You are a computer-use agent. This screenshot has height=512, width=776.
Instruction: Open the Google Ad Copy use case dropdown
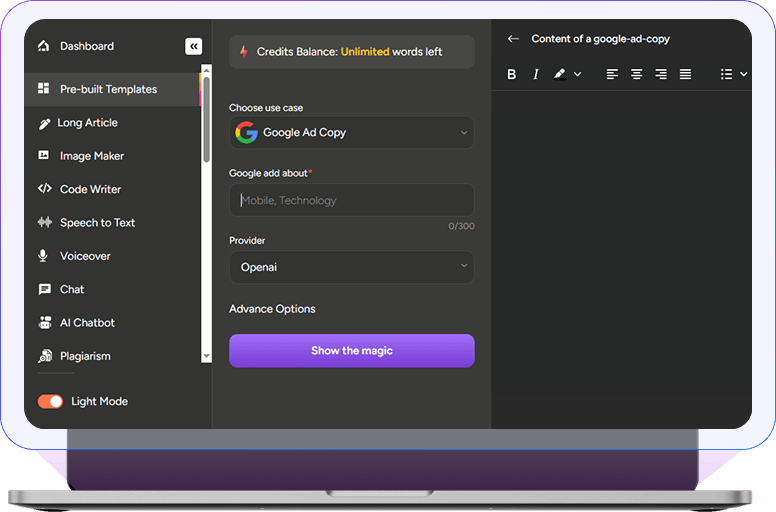[x=351, y=132]
